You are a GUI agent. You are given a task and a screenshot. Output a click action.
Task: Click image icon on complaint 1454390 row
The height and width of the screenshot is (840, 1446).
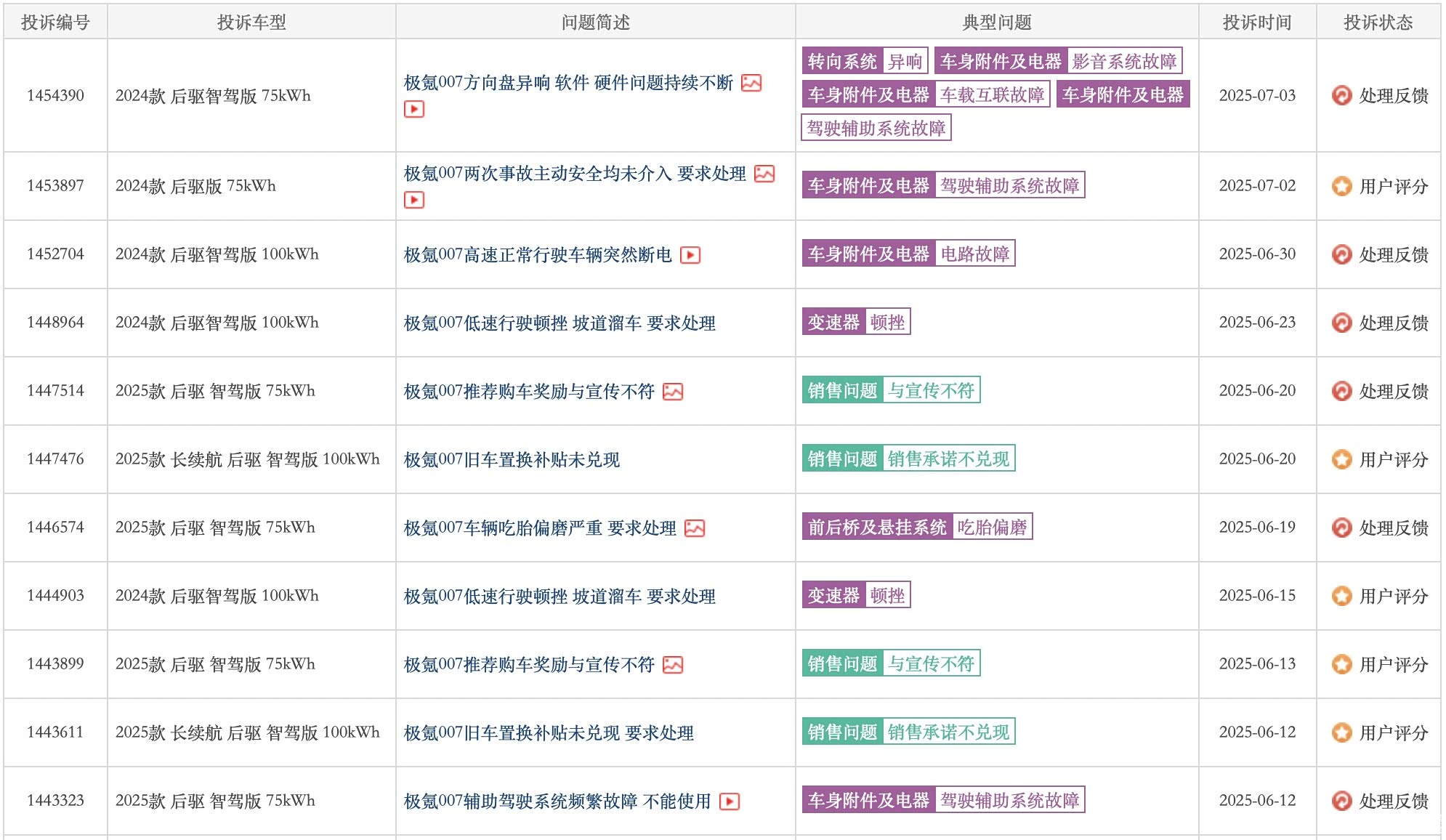[751, 83]
